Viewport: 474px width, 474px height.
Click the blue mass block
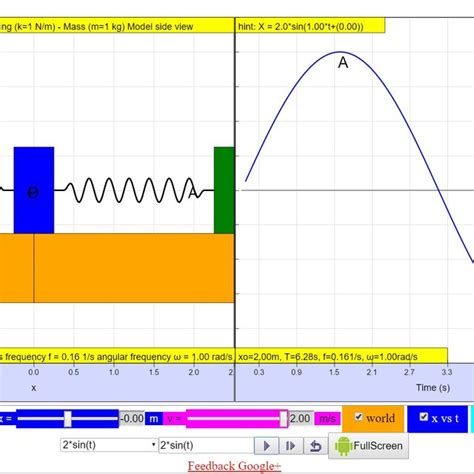[x=34, y=190]
